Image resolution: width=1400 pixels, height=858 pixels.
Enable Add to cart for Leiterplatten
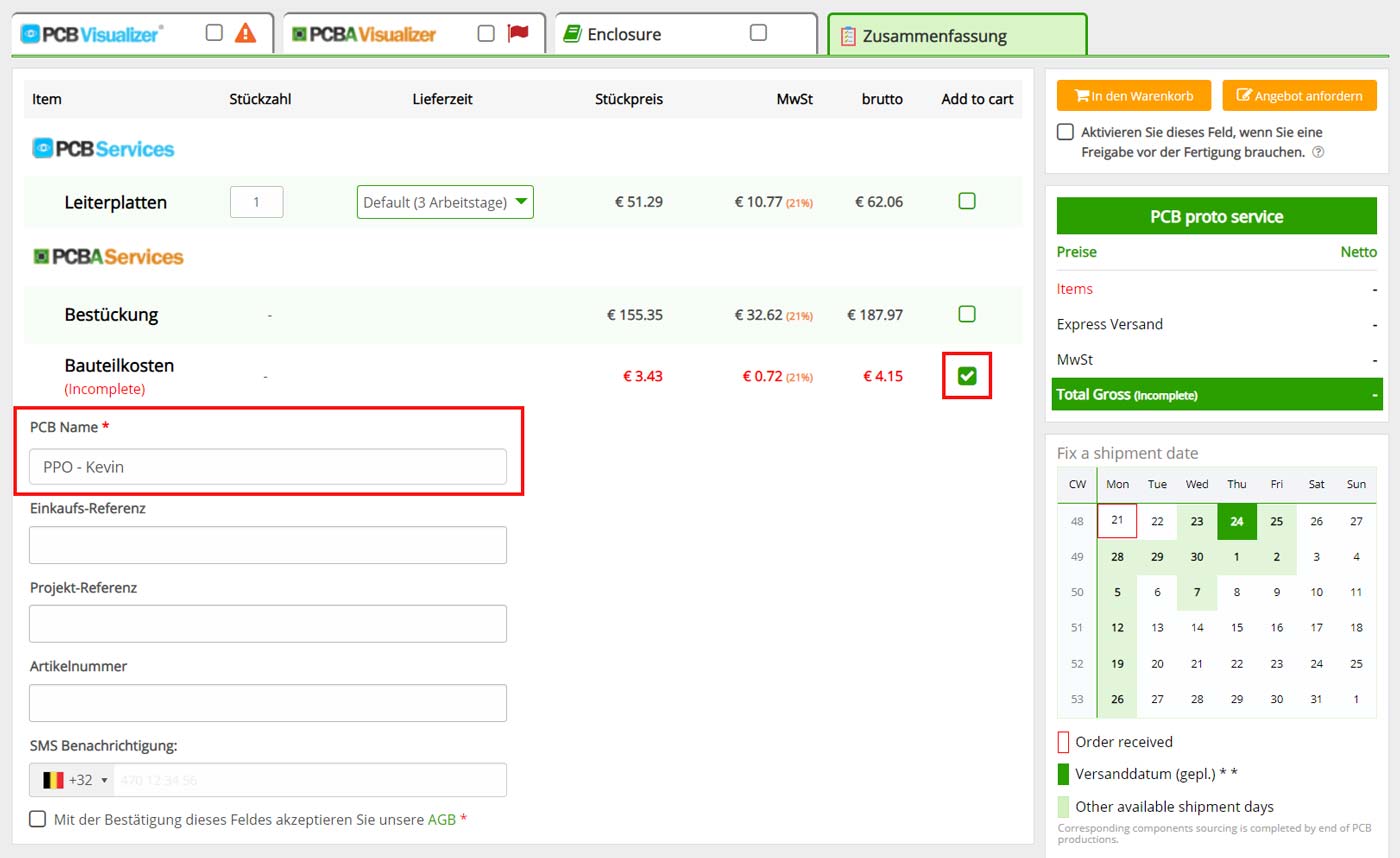click(x=967, y=201)
